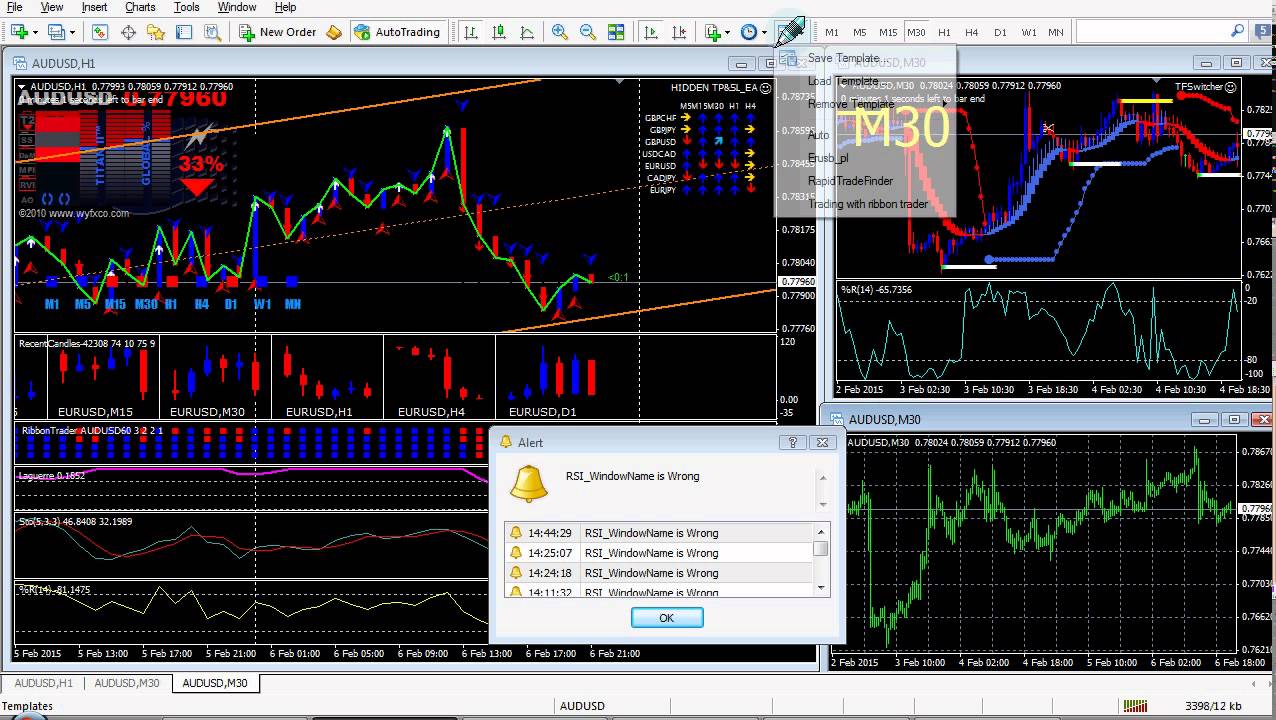
Task: Click the alert list scrollbar up arrow
Action: [x=821, y=532]
